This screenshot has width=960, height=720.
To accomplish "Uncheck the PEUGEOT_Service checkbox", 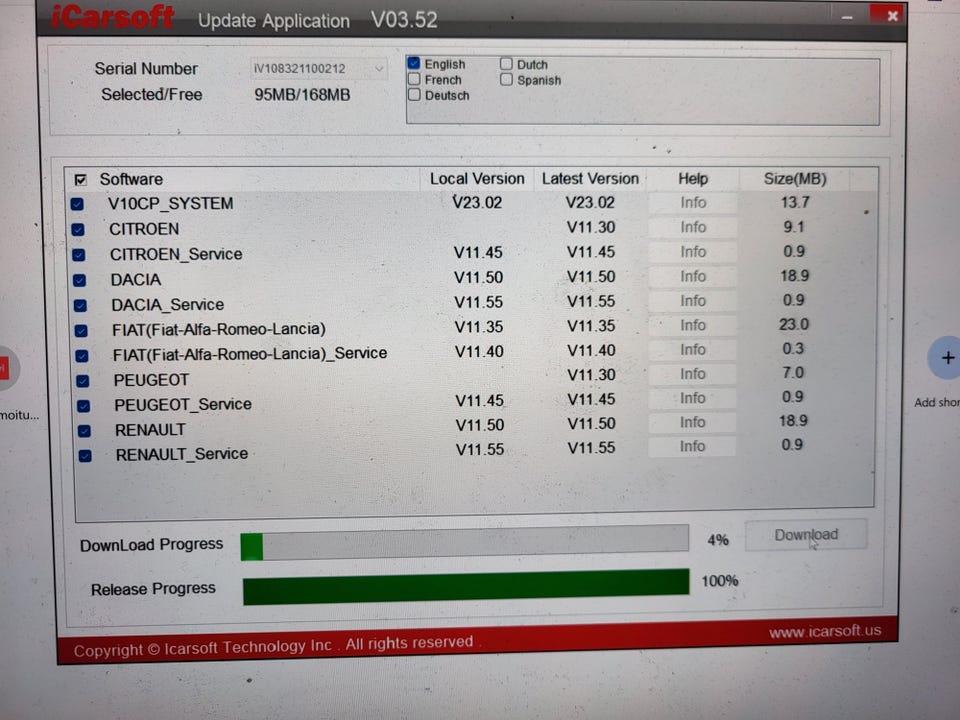I will pos(83,406).
